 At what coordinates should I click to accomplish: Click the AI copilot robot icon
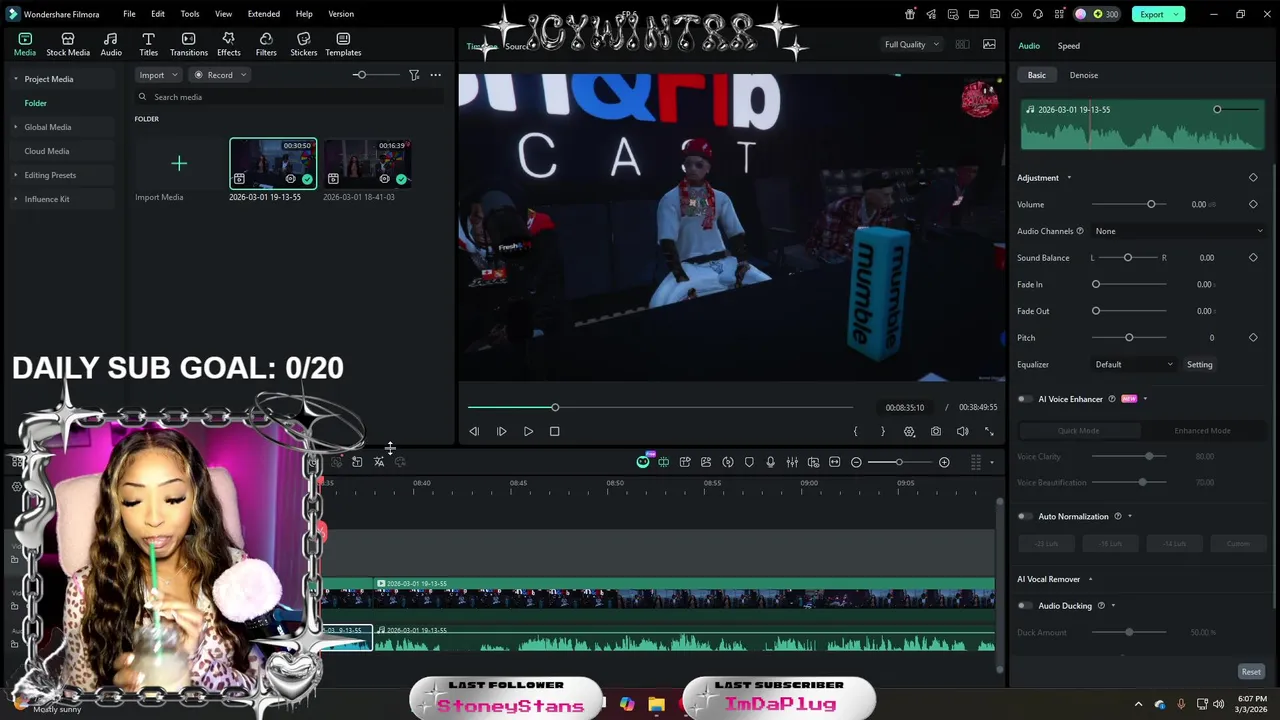tap(643, 462)
